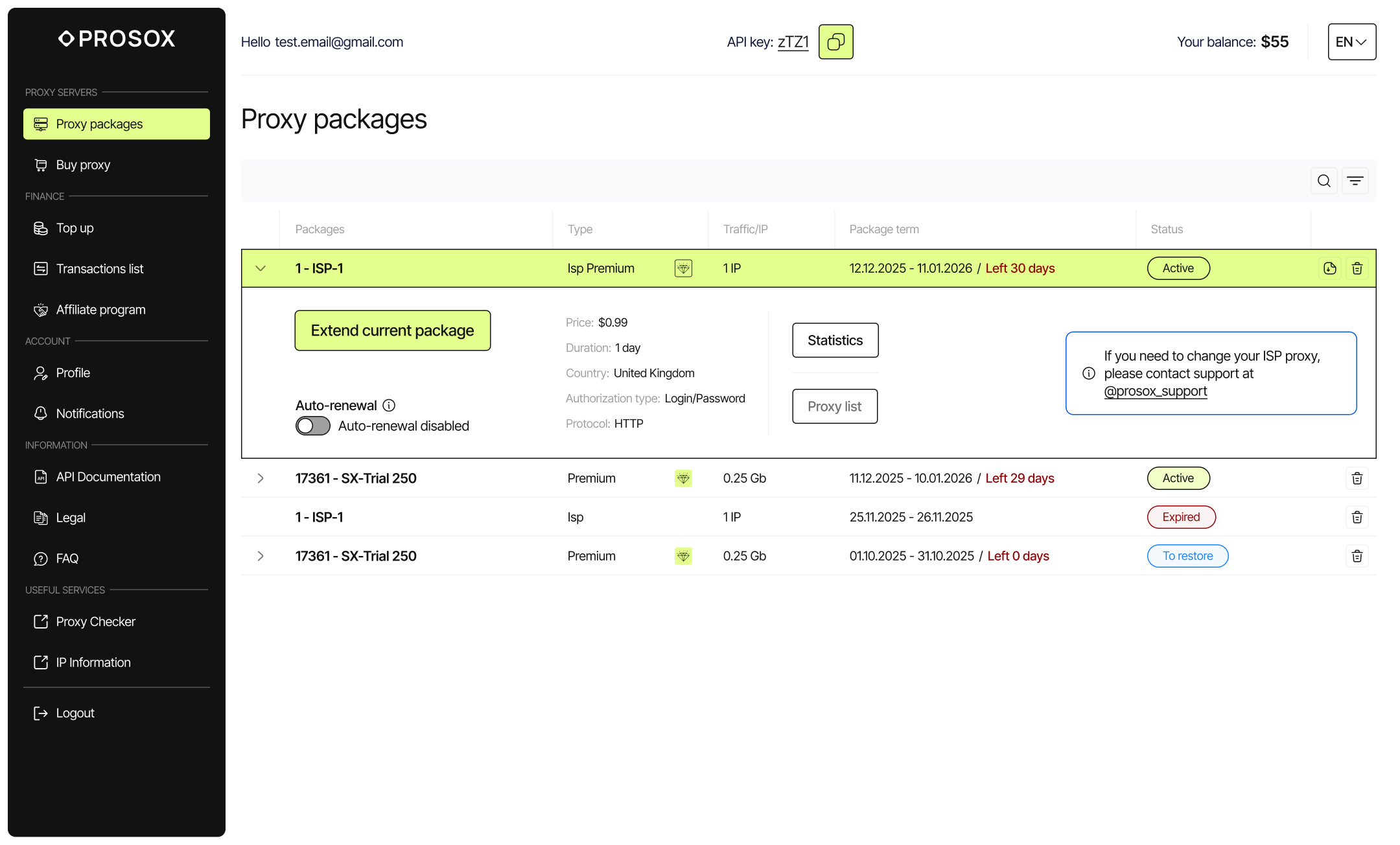Copy the API key with copy icon

click(x=835, y=42)
